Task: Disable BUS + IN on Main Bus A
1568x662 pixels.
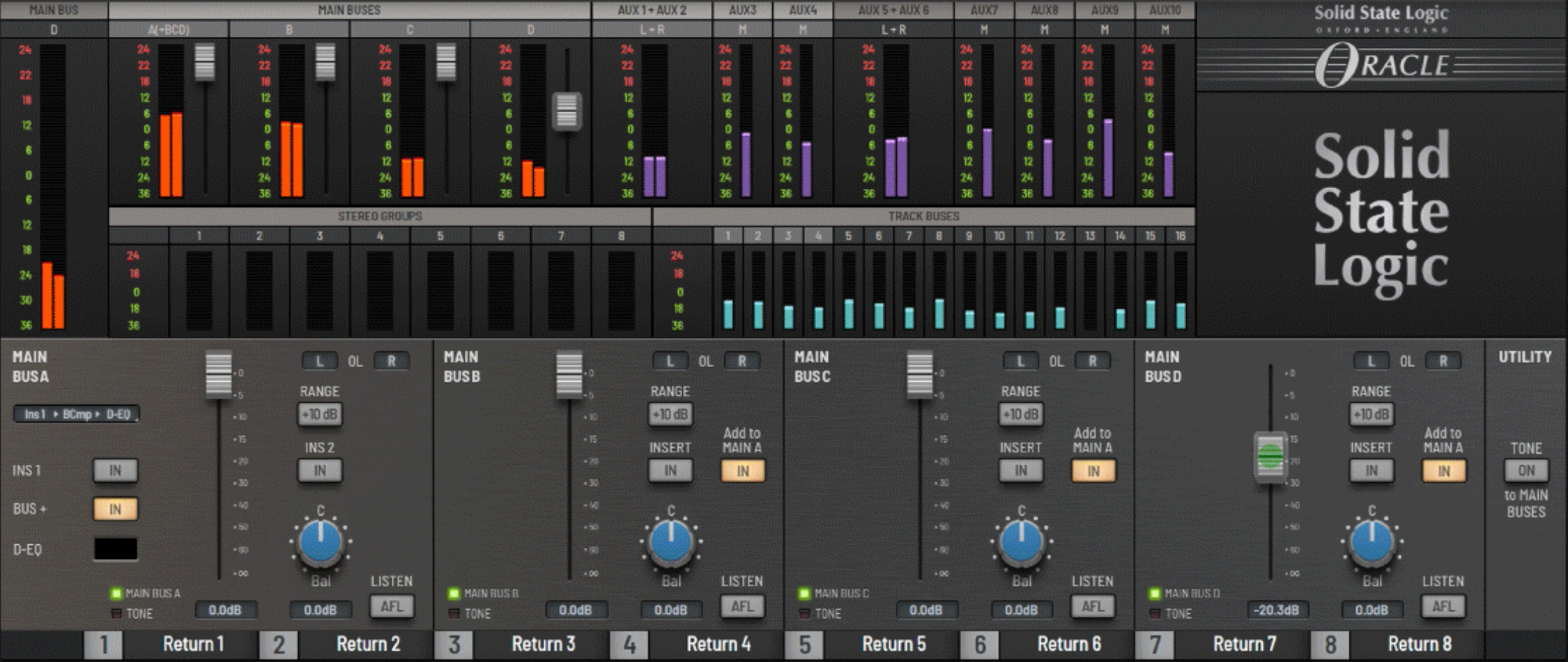Action: click(116, 509)
